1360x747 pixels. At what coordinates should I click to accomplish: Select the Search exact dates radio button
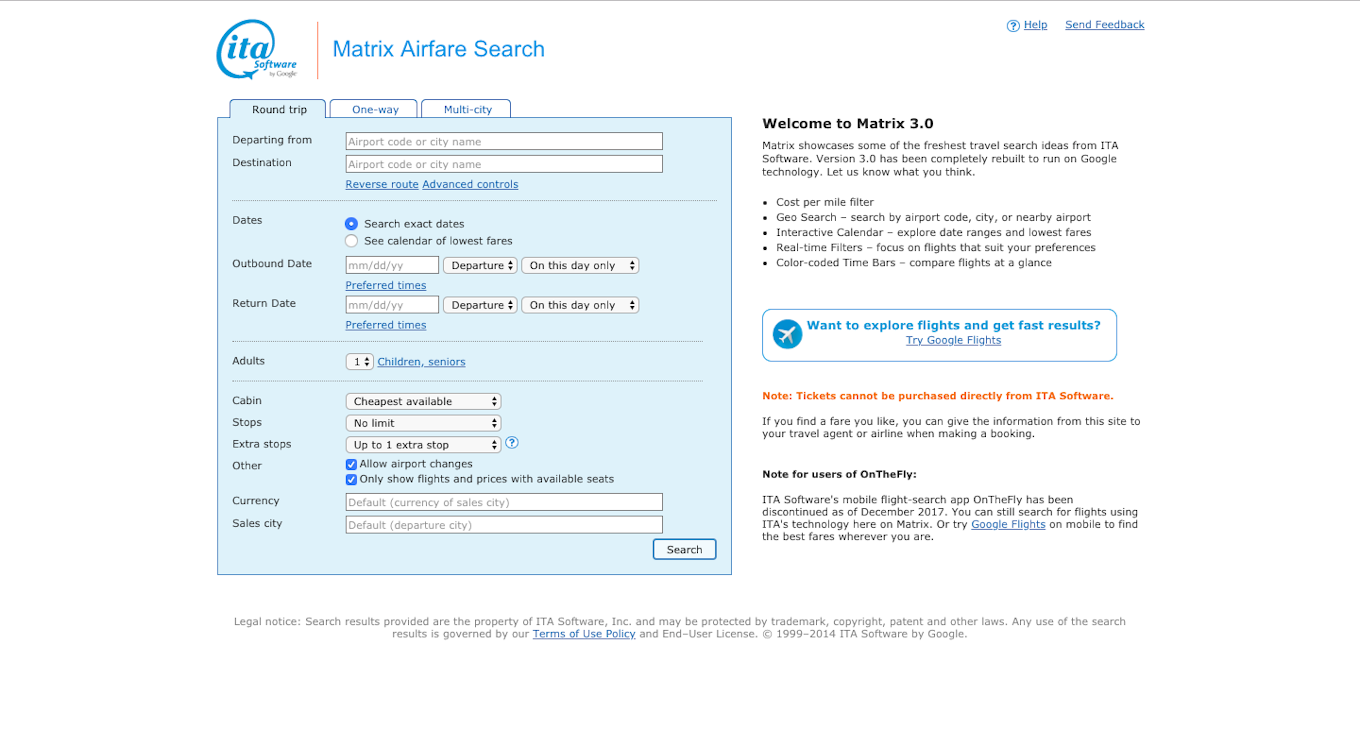(351, 224)
